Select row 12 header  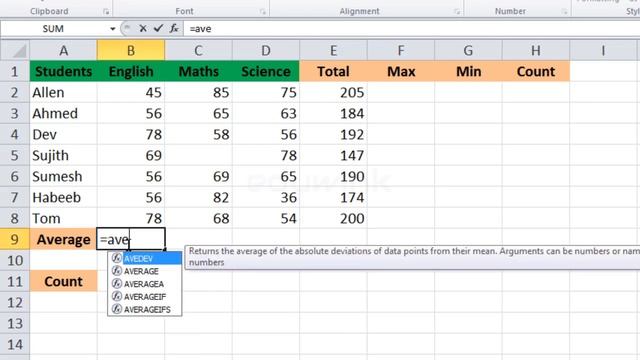[15, 302]
